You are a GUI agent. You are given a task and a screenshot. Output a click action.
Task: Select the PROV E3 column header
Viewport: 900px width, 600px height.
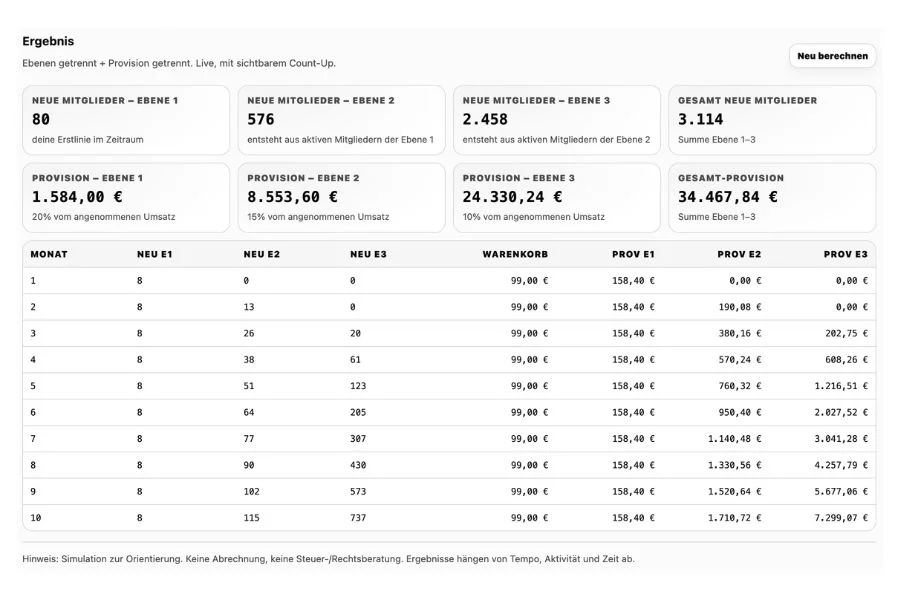[x=845, y=254]
